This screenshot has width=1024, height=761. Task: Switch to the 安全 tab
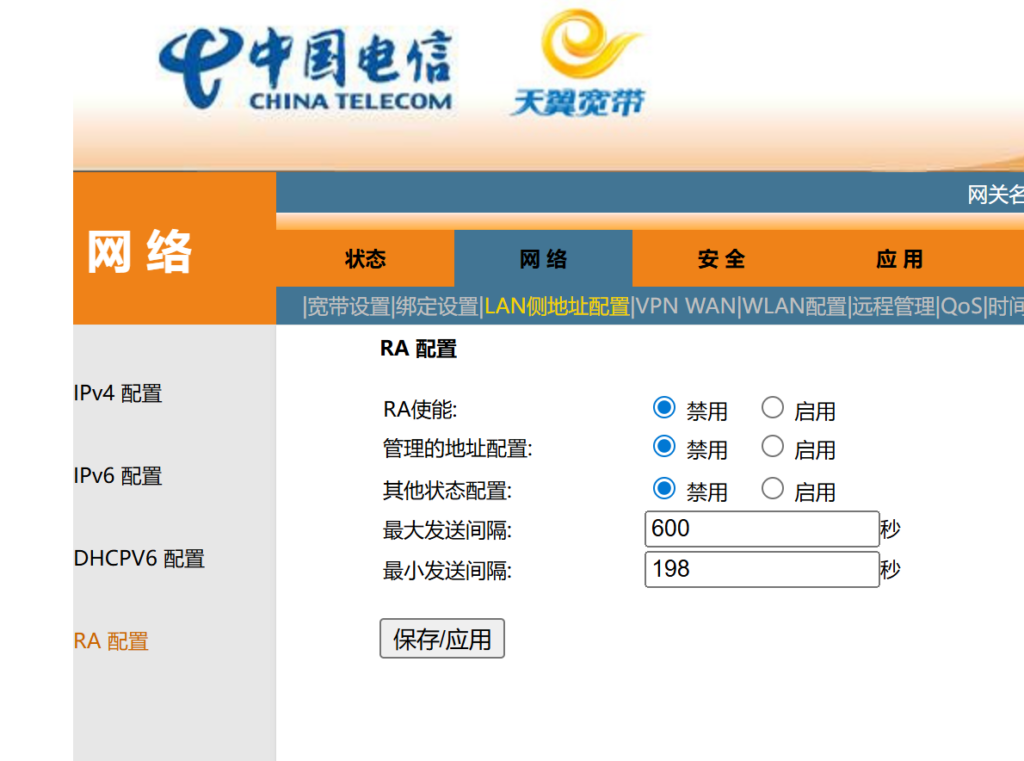(x=721, y=260)
